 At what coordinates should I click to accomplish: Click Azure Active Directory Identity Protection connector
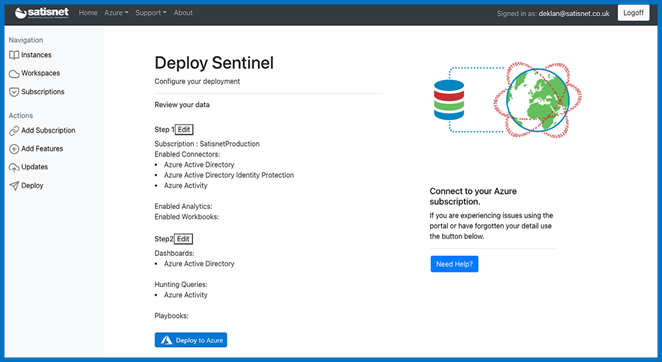229,175
